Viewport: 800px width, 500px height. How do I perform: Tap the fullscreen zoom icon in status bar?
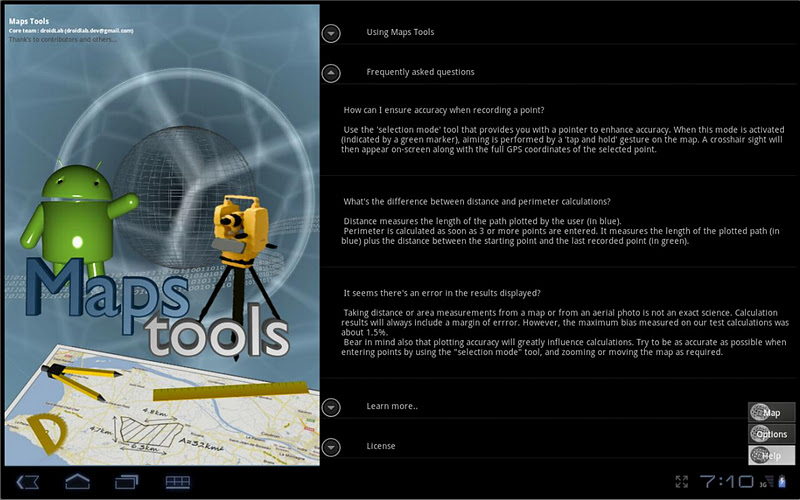tap(682, 481)
